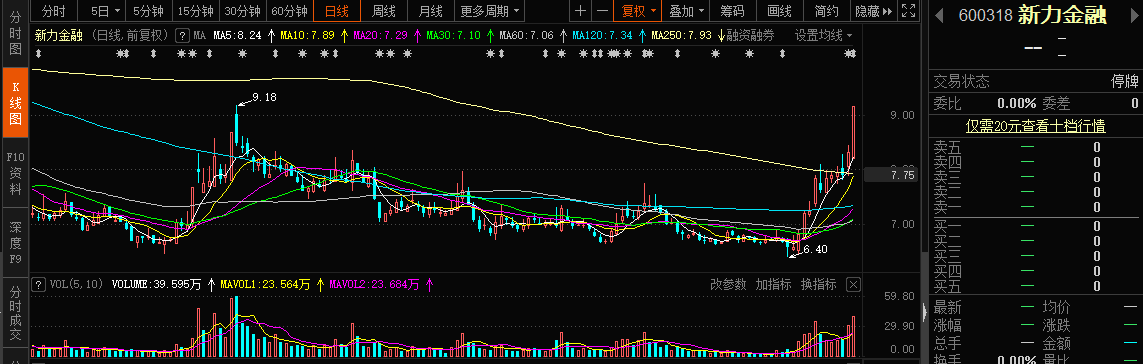Go back using the arrow beside 600318
This screenshot has height=364, width=1143.
939,15
